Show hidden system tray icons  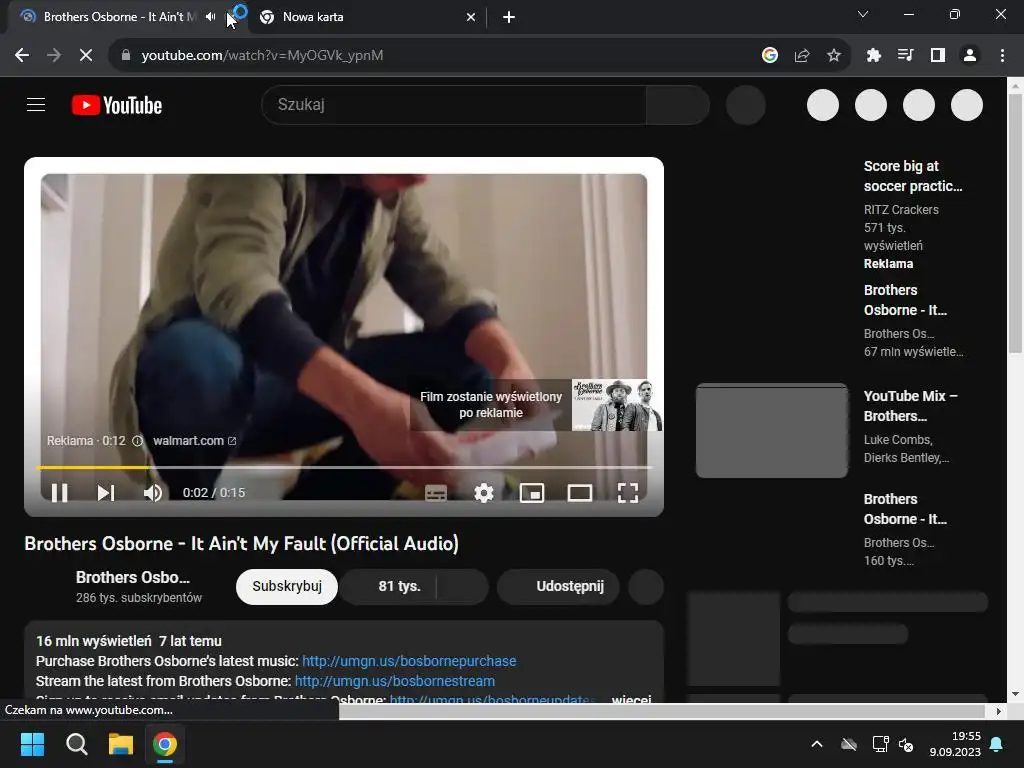(816, 744)
